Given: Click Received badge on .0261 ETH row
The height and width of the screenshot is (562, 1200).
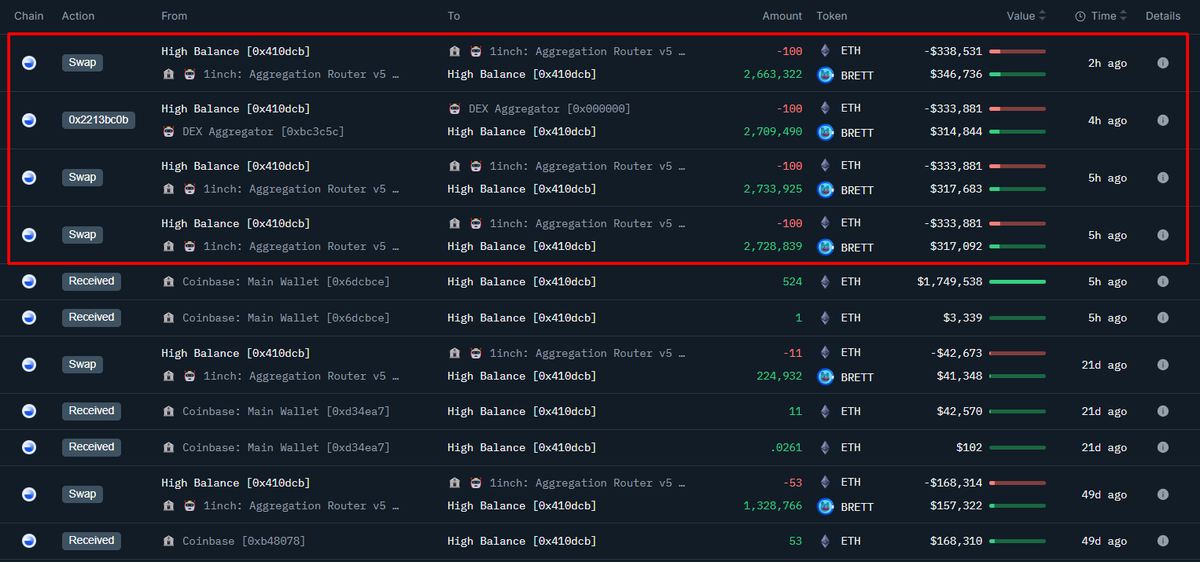Looking at the screenshot, I should (92, 447).
